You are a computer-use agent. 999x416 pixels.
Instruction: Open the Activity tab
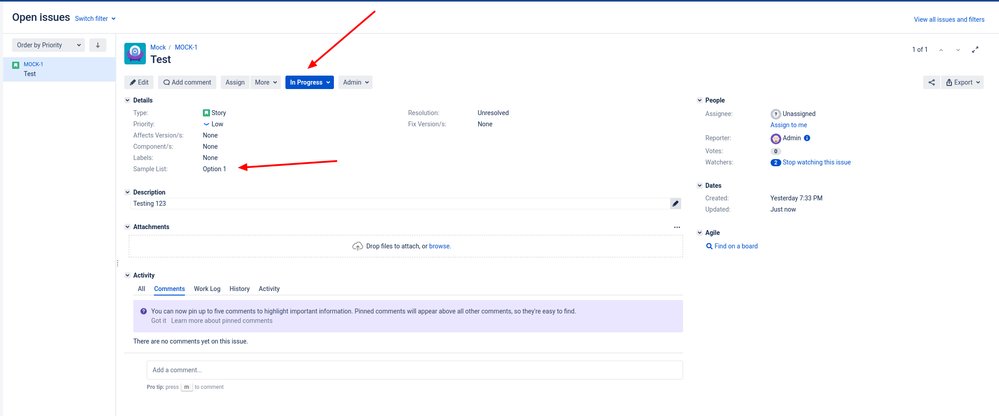point(269,289)
